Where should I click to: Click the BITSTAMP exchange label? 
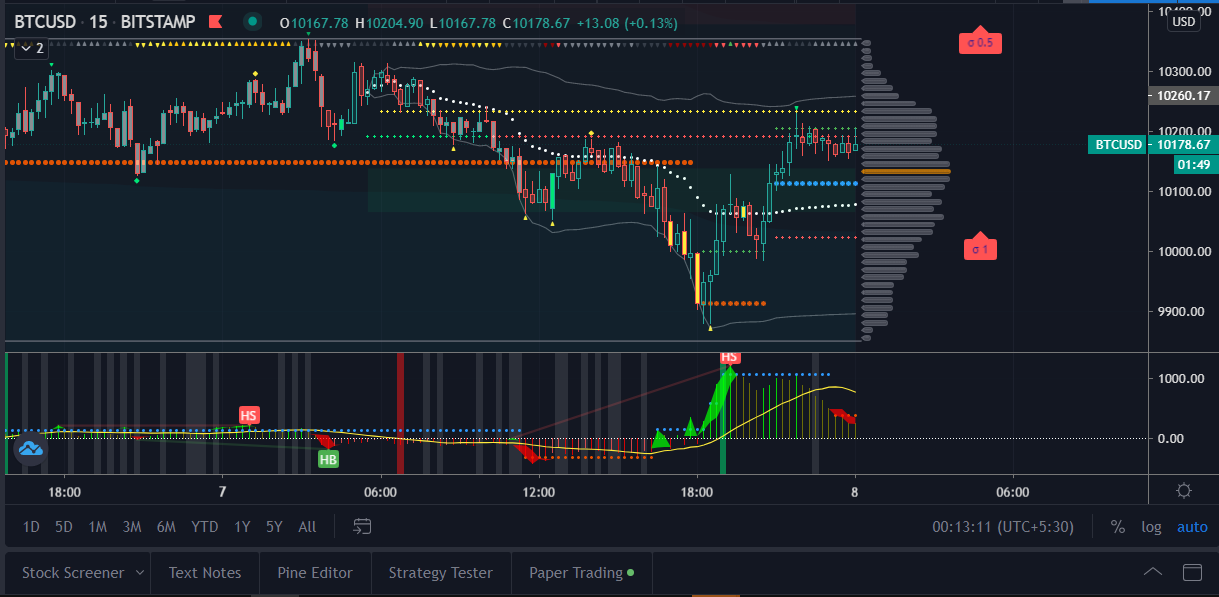tap(159, 21)
